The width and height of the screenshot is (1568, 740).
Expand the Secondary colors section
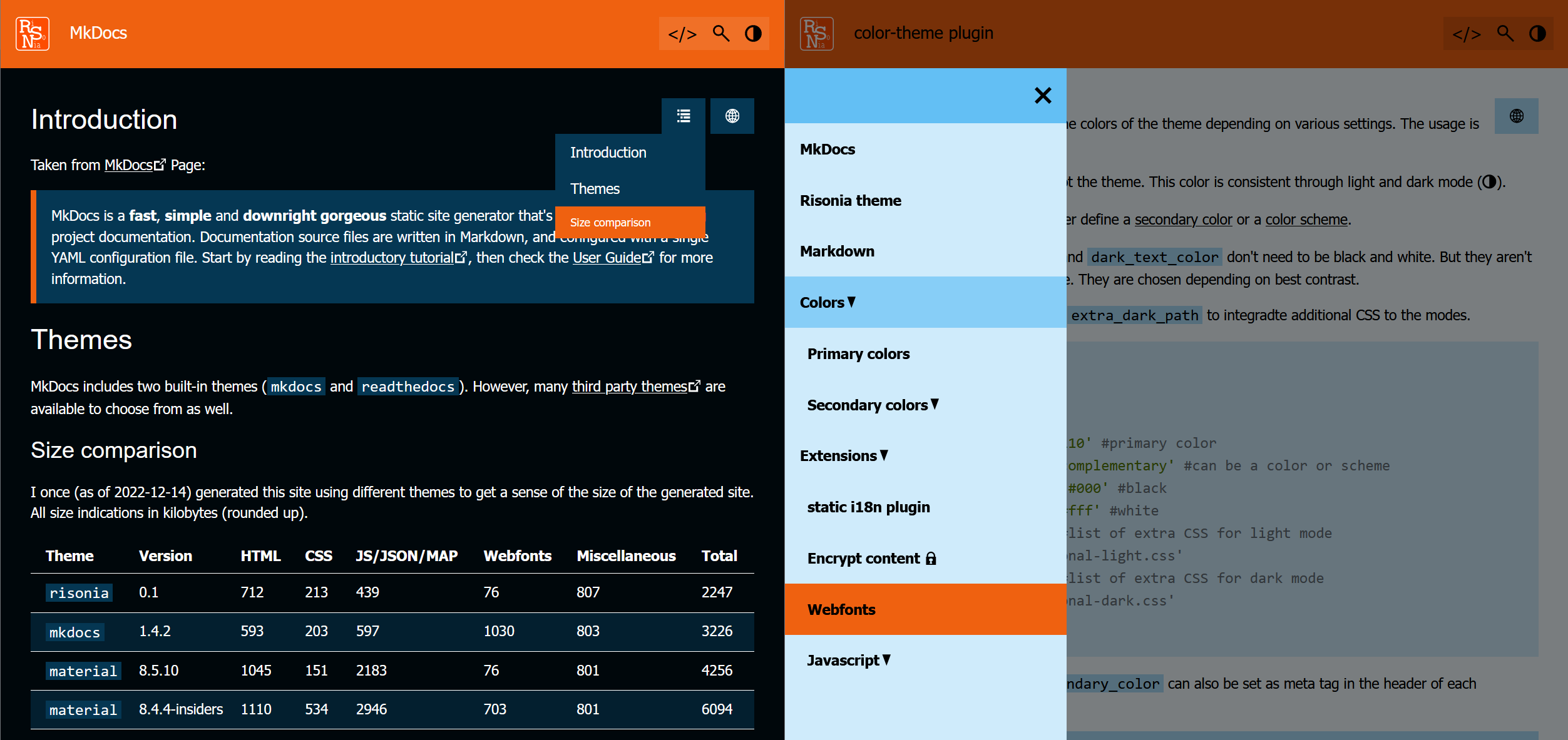(872, 405)
